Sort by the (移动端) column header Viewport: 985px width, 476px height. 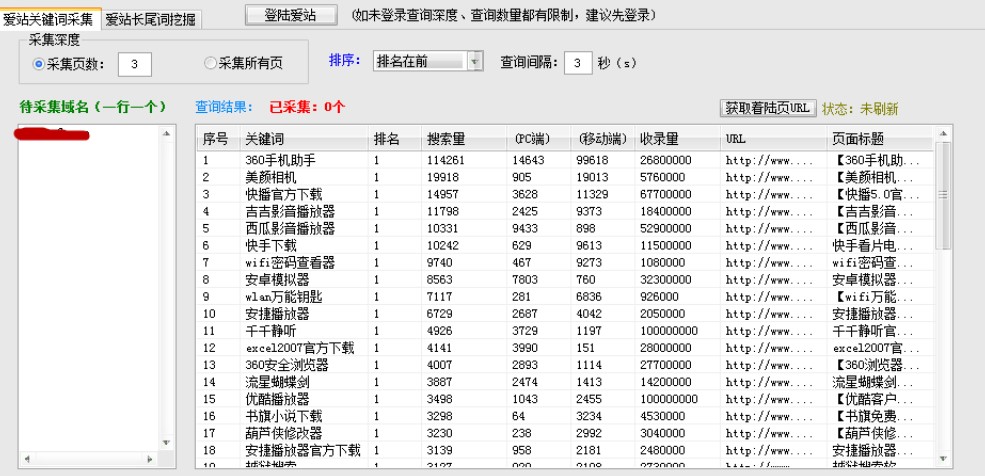click(603, 139)
